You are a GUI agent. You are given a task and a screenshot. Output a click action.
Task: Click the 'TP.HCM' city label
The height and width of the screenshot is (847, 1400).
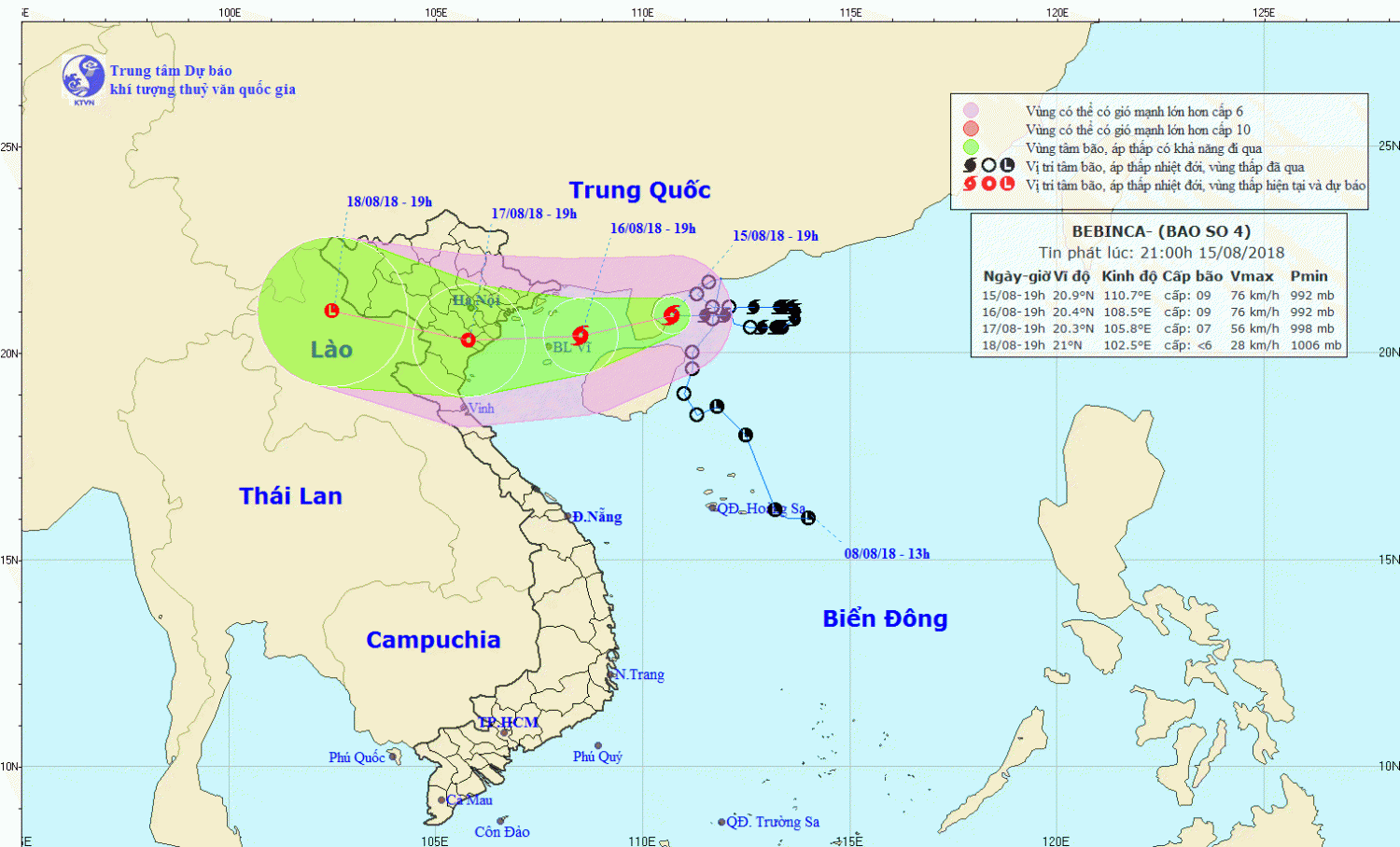tap(509, 723)
